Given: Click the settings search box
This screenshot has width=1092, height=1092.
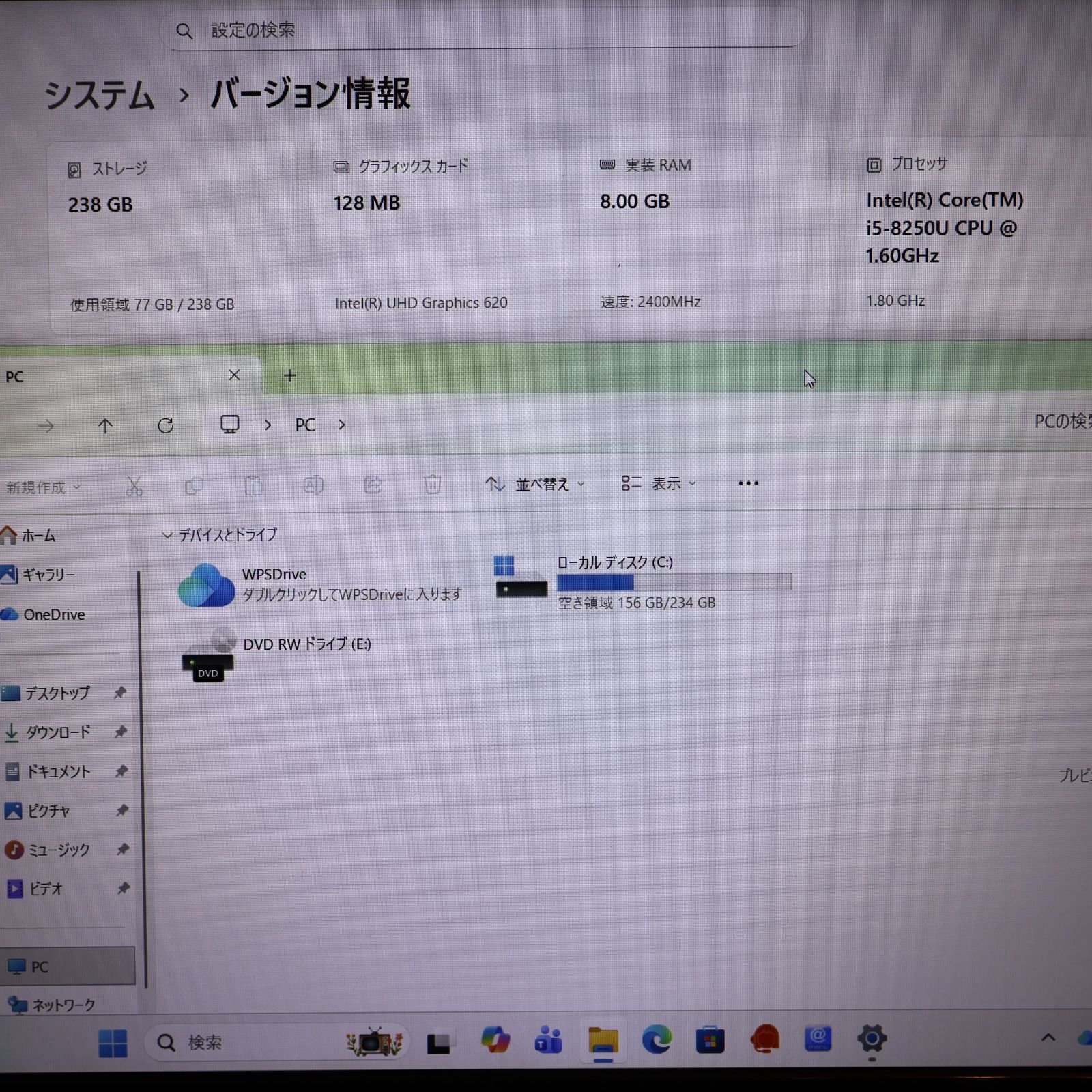Looking at the screenshot, I should (x=483, y=30).
